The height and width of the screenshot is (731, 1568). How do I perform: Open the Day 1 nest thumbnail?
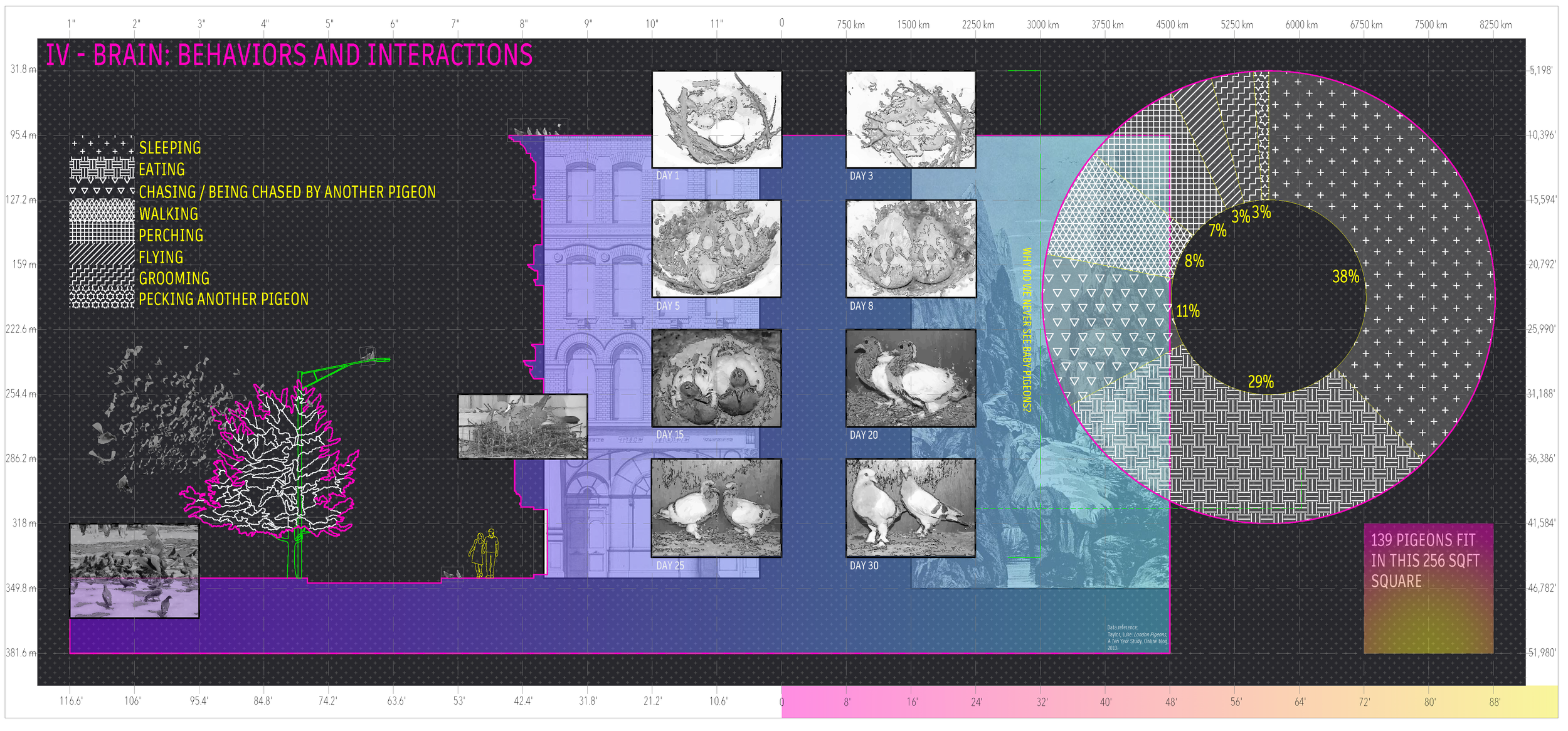pos(717,119)
